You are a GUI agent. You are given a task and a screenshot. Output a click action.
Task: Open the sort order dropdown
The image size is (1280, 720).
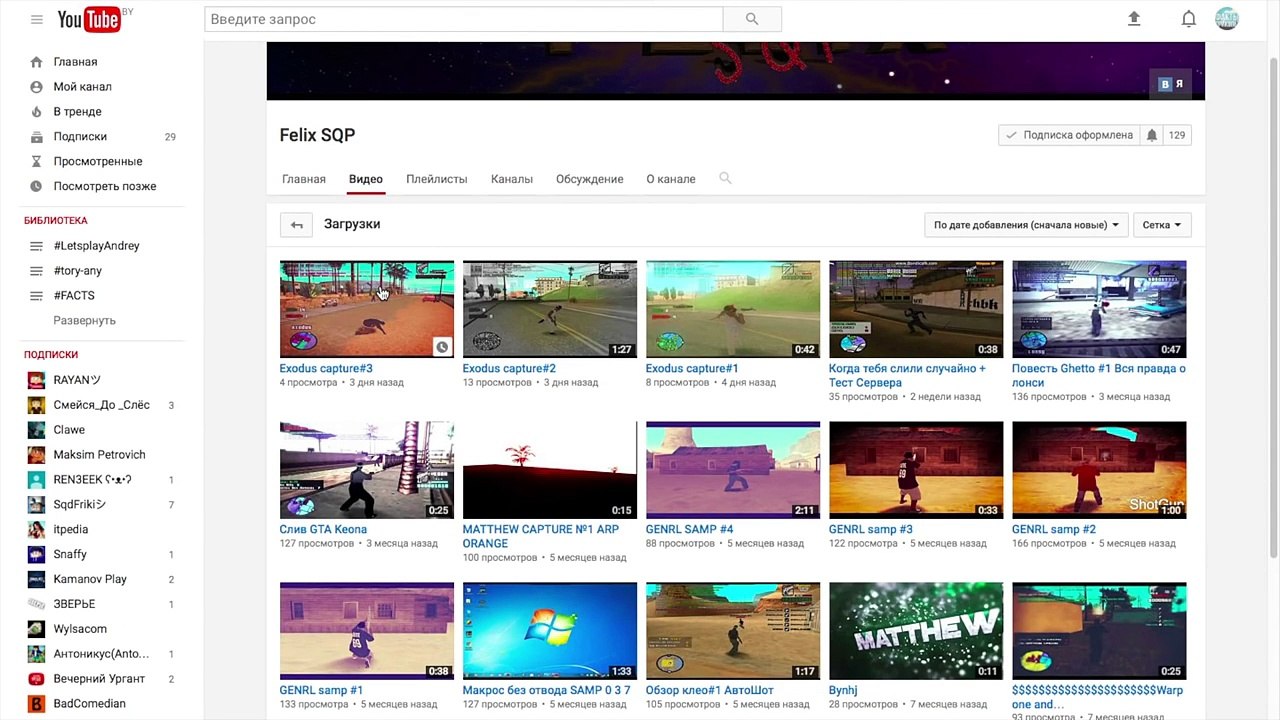coord(1026,225)
